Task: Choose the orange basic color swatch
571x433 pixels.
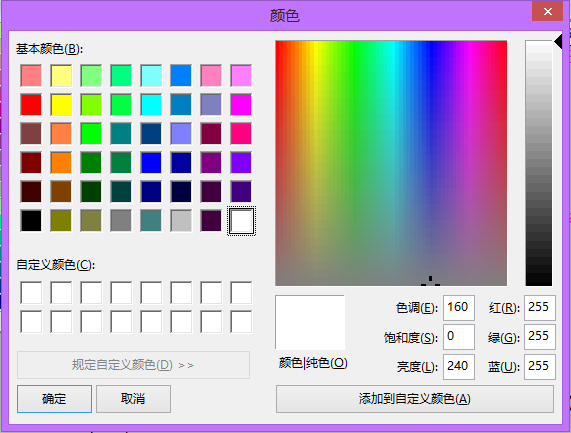Action: 61,162
